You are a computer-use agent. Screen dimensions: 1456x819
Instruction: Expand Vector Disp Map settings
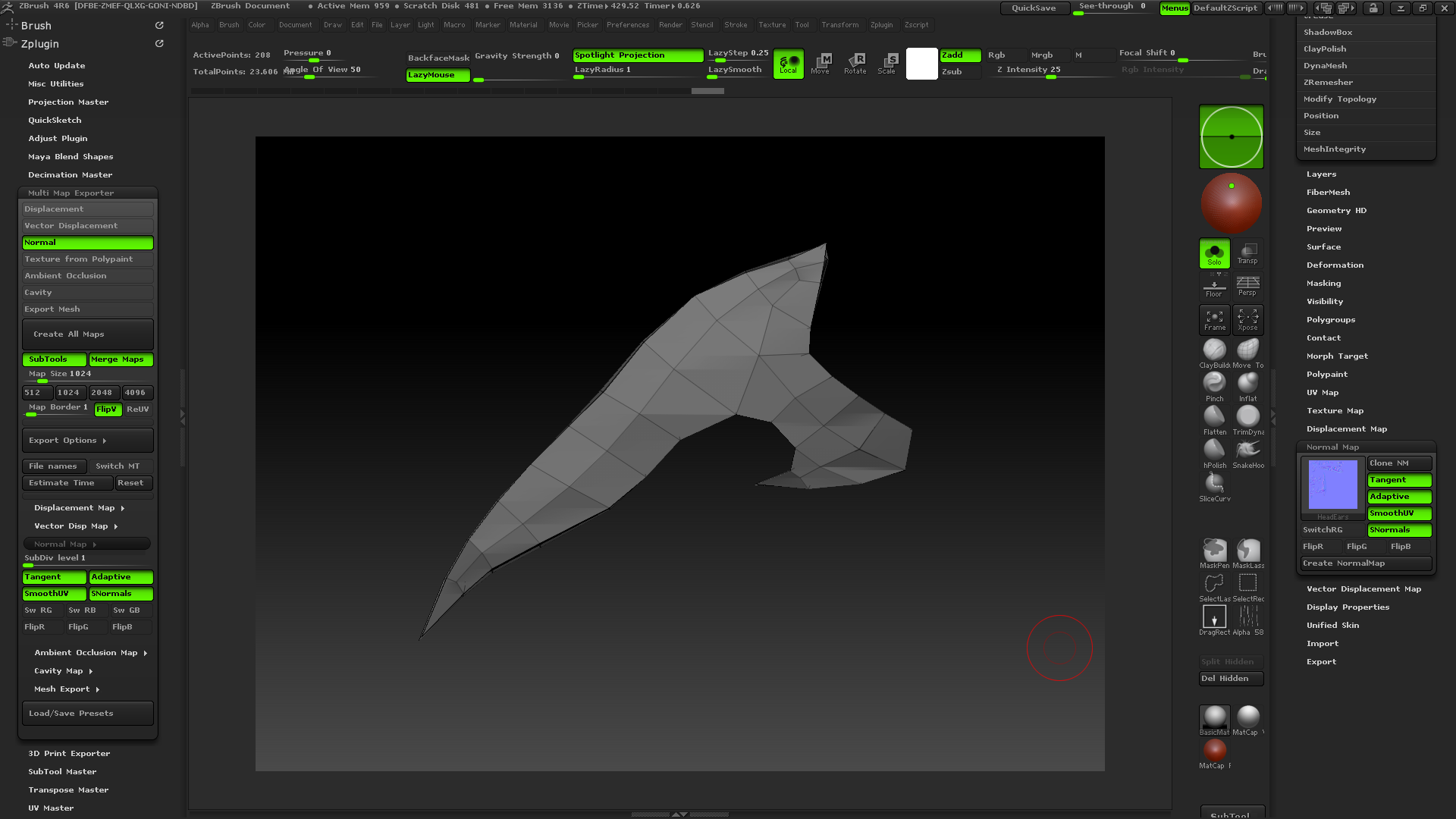click(76, 526)
